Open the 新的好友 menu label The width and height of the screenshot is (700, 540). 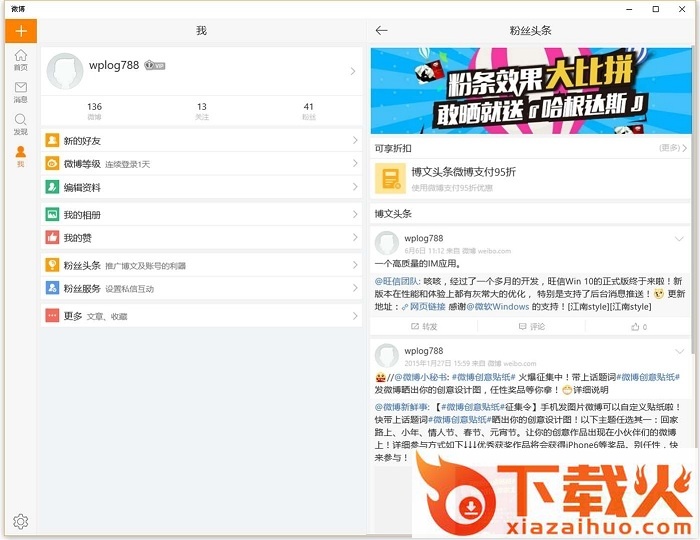point(82,141)
